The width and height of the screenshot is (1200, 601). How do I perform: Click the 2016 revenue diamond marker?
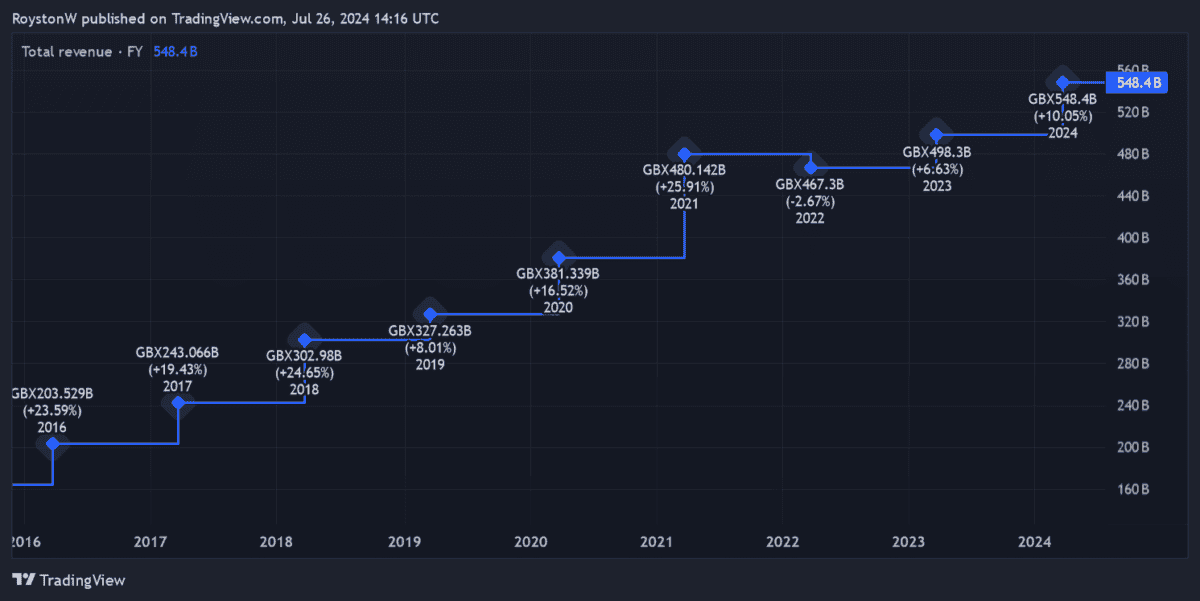tap(53, 443)
